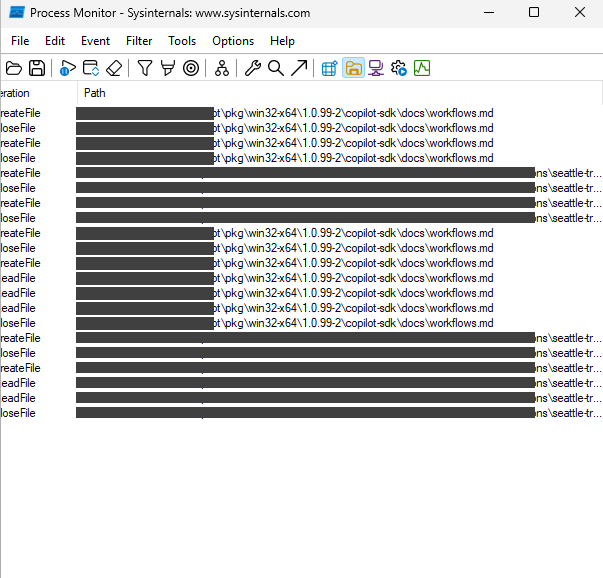Show the Process Tree icon
This screenshot has width=603, height=578.
click(222, 68)
